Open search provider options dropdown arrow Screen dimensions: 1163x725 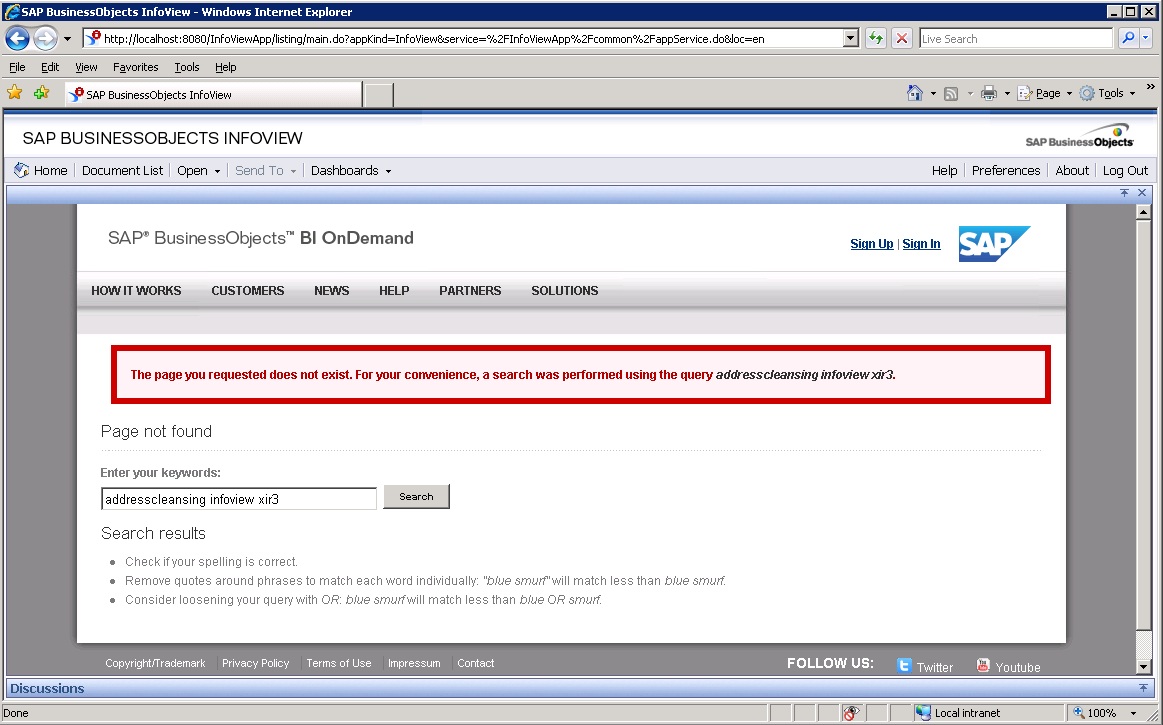pos(1145,38)
